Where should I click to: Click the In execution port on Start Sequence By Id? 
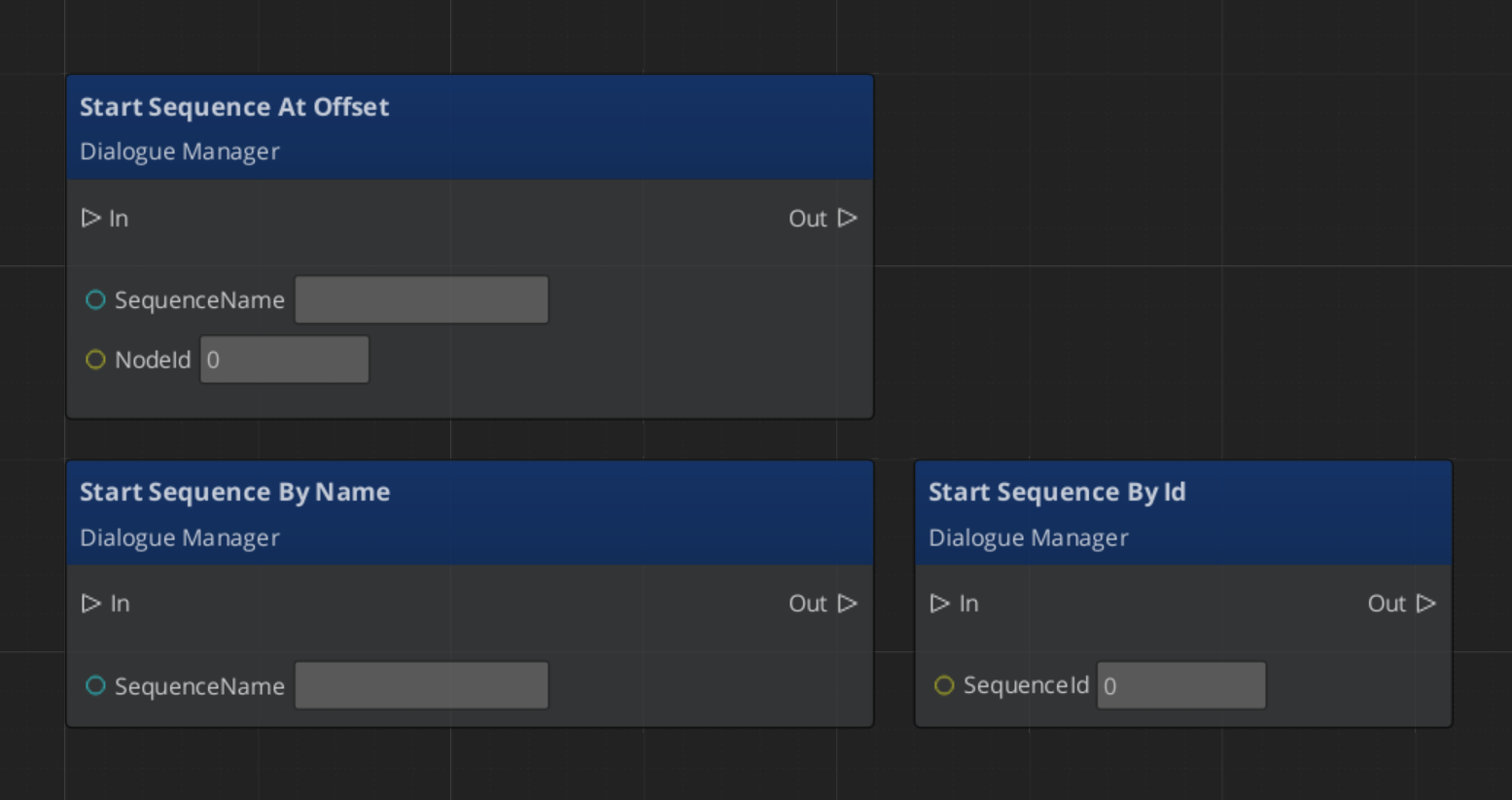click(939, 604)
